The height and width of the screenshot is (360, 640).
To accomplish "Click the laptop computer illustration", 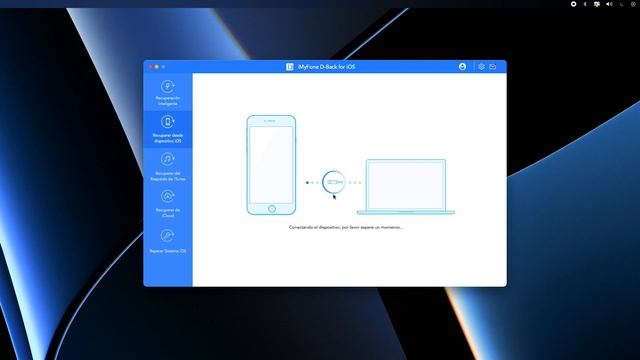I will pos(406,187).
